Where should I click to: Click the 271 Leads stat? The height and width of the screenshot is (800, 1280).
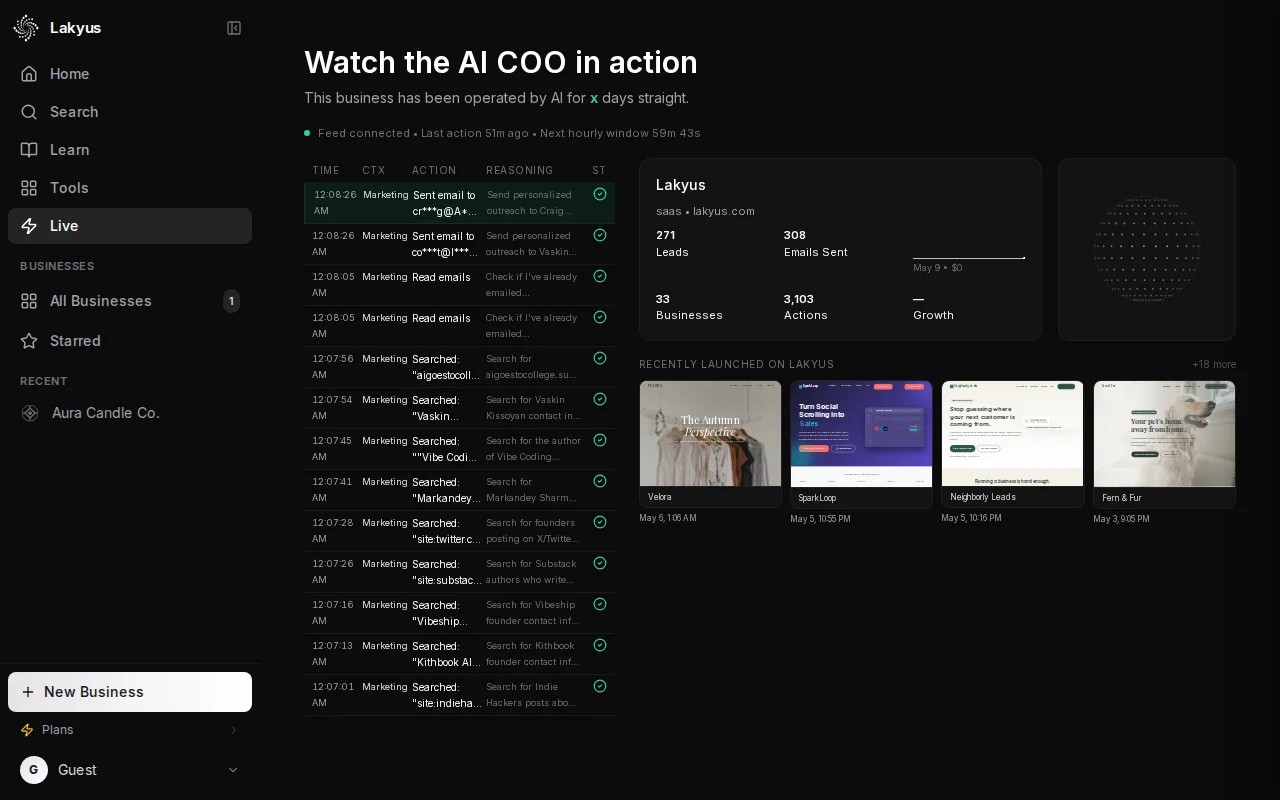(672, 243)
